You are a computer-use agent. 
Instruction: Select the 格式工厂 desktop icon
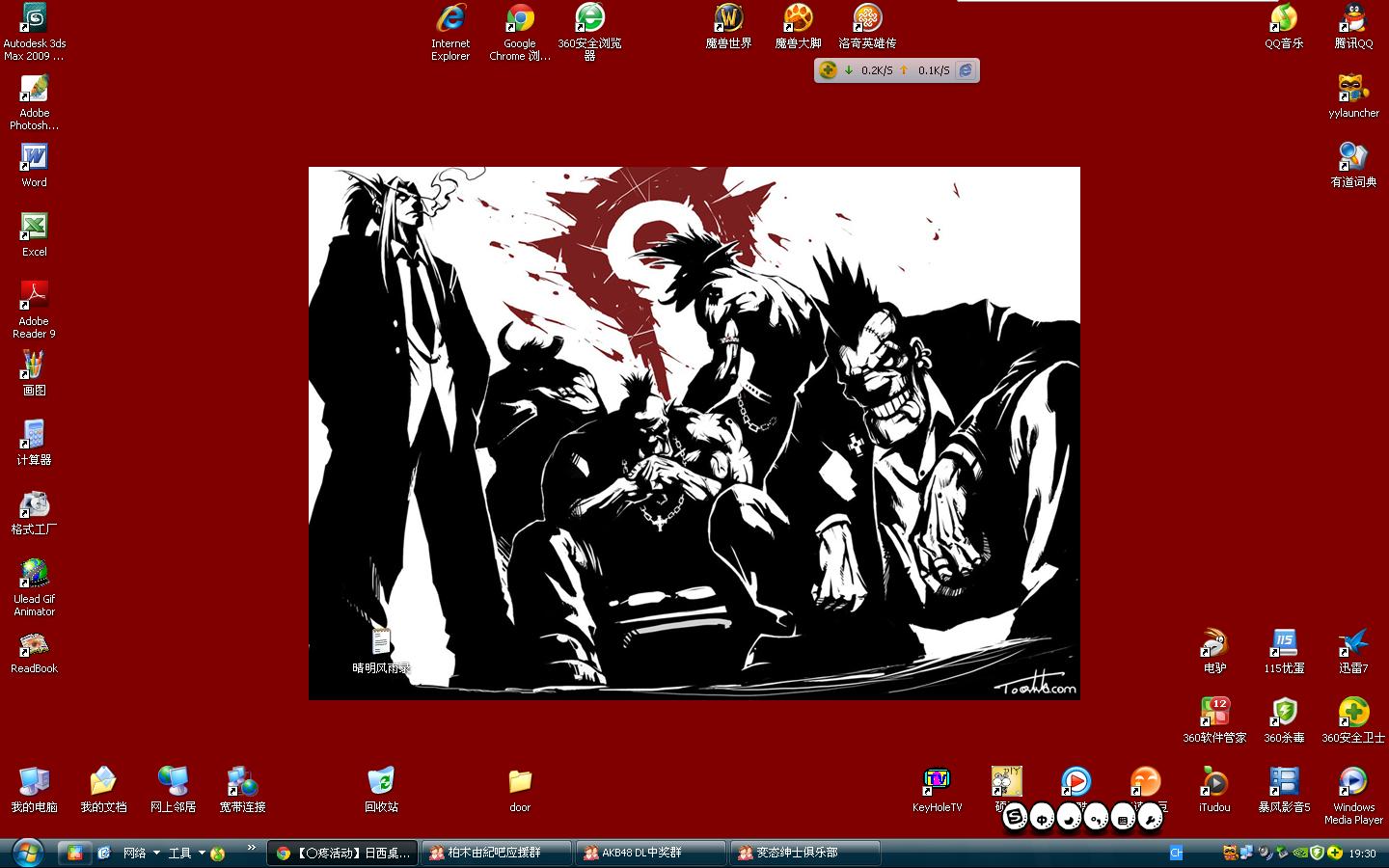(x=34, y=512)
